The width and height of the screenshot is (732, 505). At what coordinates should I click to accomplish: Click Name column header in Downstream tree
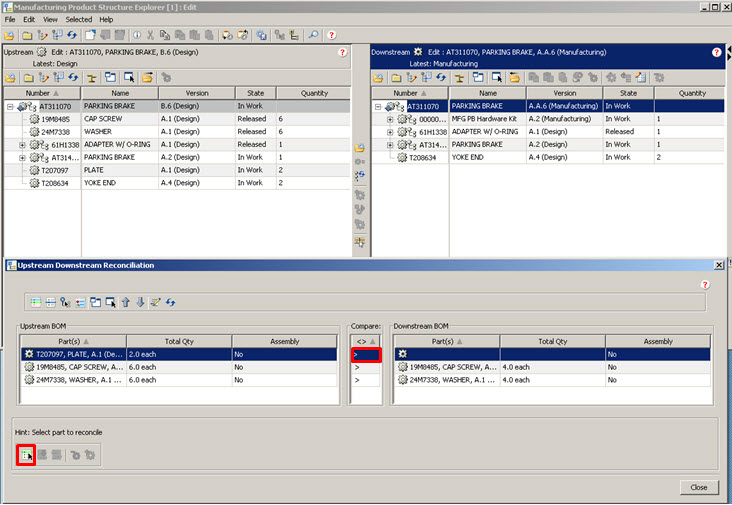point(488,93)
